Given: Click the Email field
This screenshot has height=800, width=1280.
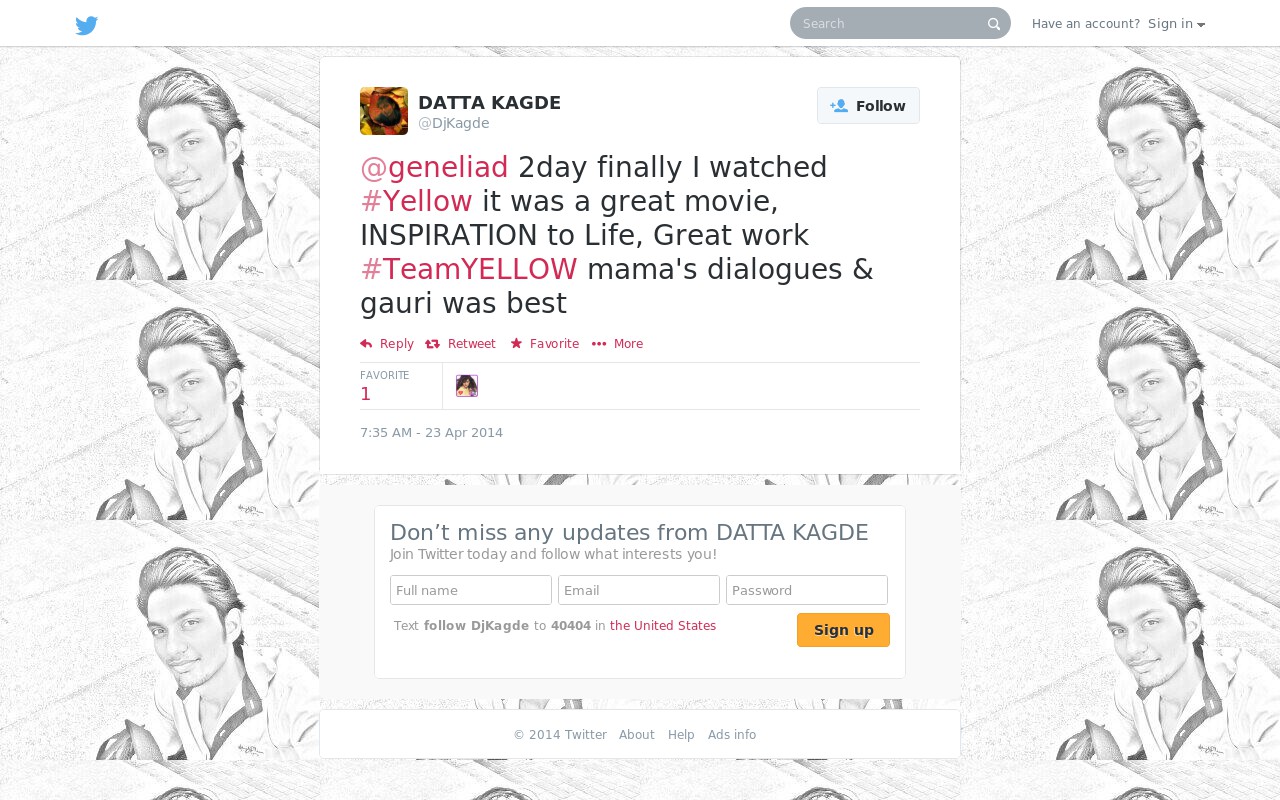Looking at the screenshot, I should tap(639, 590).
